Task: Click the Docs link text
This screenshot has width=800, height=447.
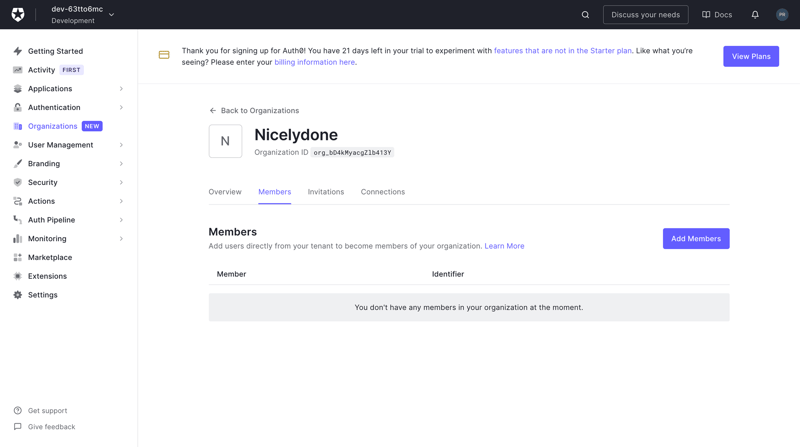Action: (x=723, y=15)
